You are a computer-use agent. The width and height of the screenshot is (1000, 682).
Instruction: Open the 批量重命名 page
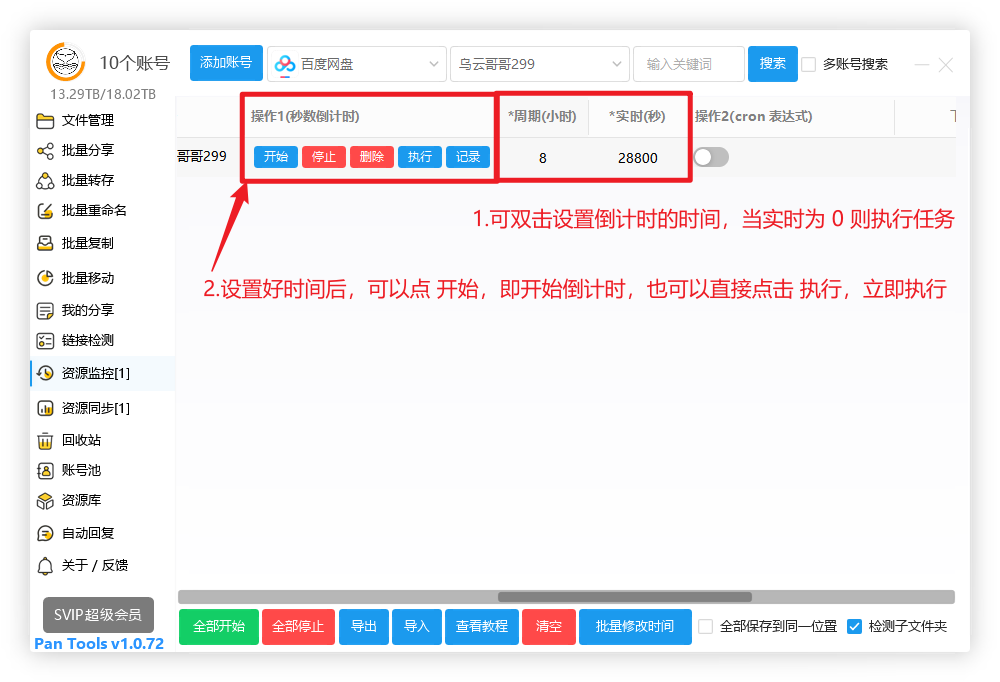pyautogui.click(x=94, y=211)
